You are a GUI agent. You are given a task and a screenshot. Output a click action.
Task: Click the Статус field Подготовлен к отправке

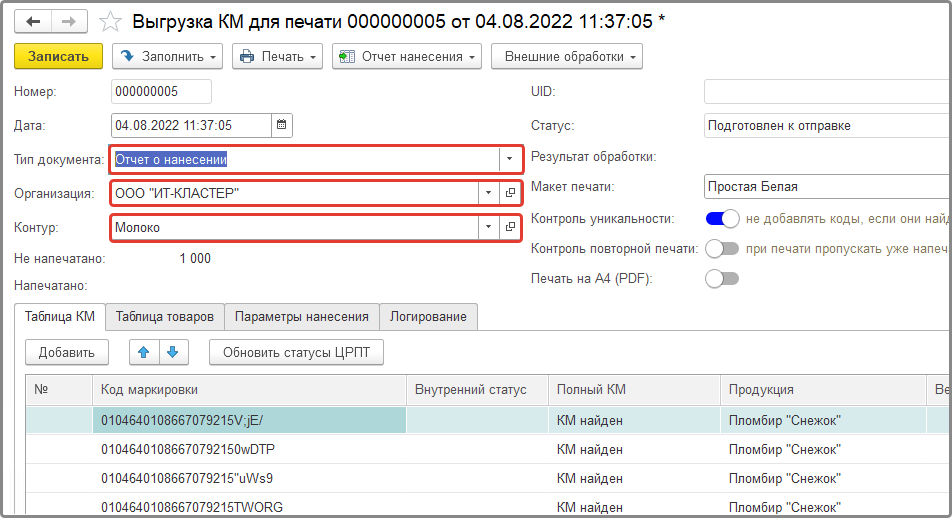(x=828, y=126)
